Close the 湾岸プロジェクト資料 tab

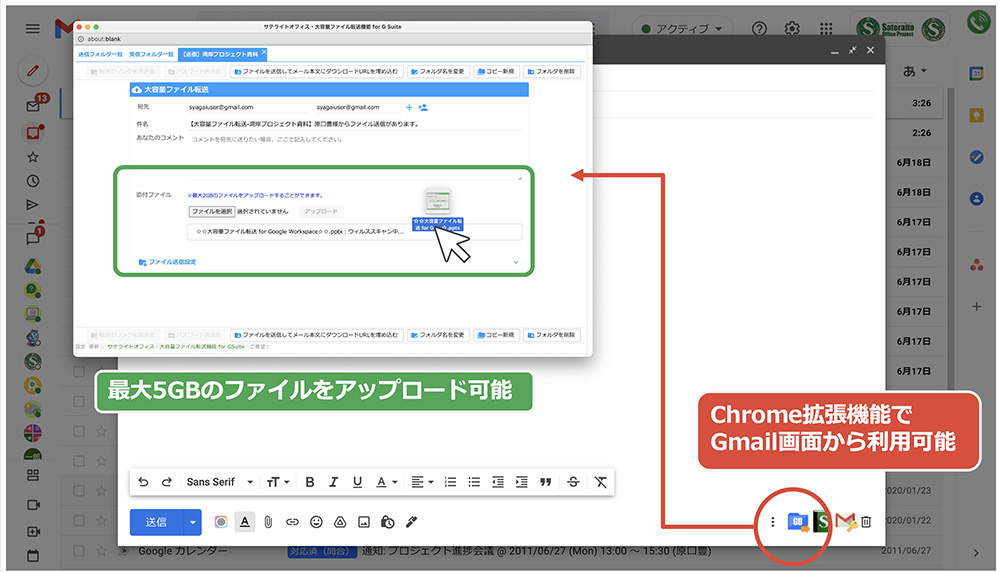264,52
